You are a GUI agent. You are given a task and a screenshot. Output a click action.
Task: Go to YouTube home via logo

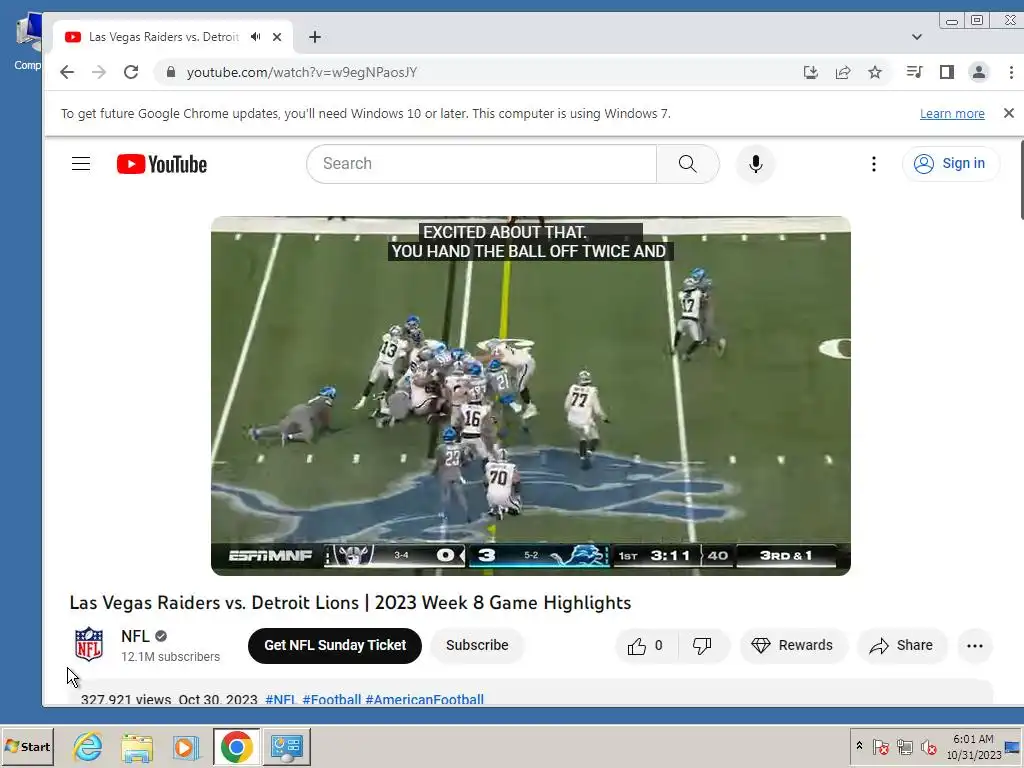tap(162, 164)
